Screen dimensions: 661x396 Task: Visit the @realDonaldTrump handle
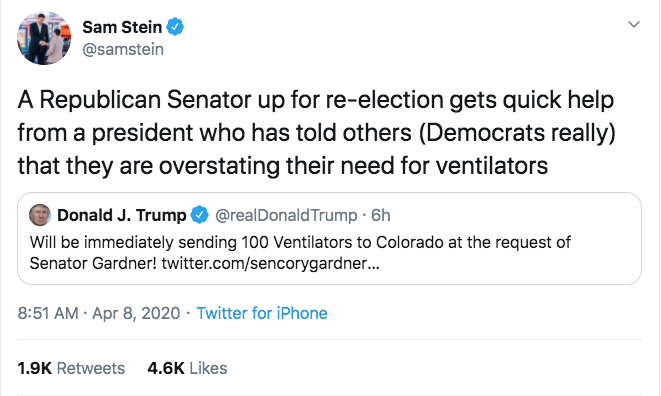(286, 215)
